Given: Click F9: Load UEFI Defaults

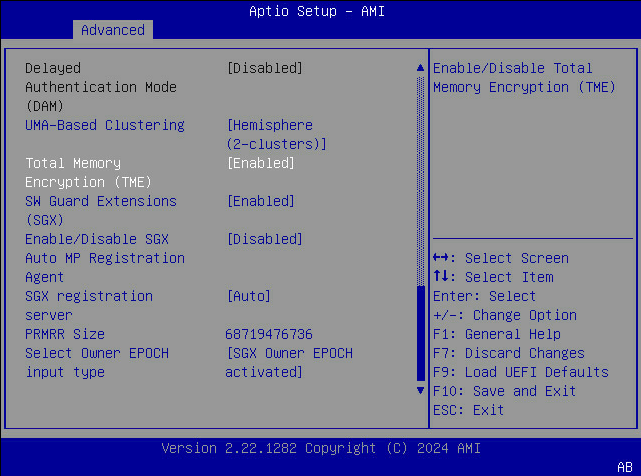Looking at the screenshot, I should pos(520,372).
